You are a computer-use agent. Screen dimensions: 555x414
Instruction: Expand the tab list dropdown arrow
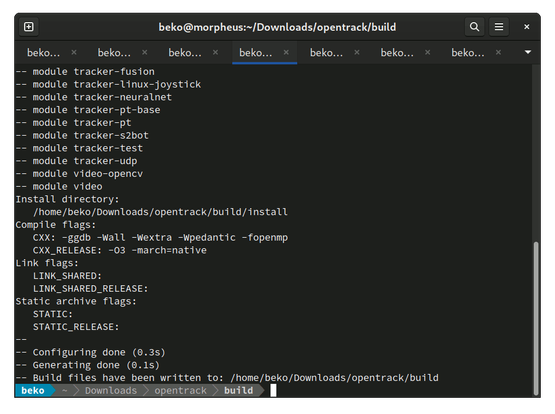(528, 52)
